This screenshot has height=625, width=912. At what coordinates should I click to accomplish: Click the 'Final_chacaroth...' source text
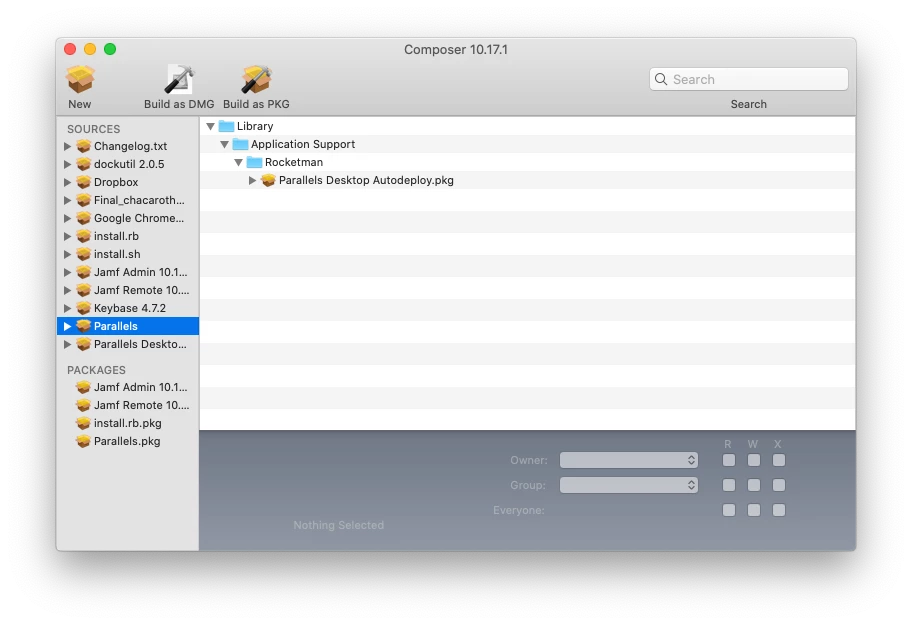coord(139,200)
